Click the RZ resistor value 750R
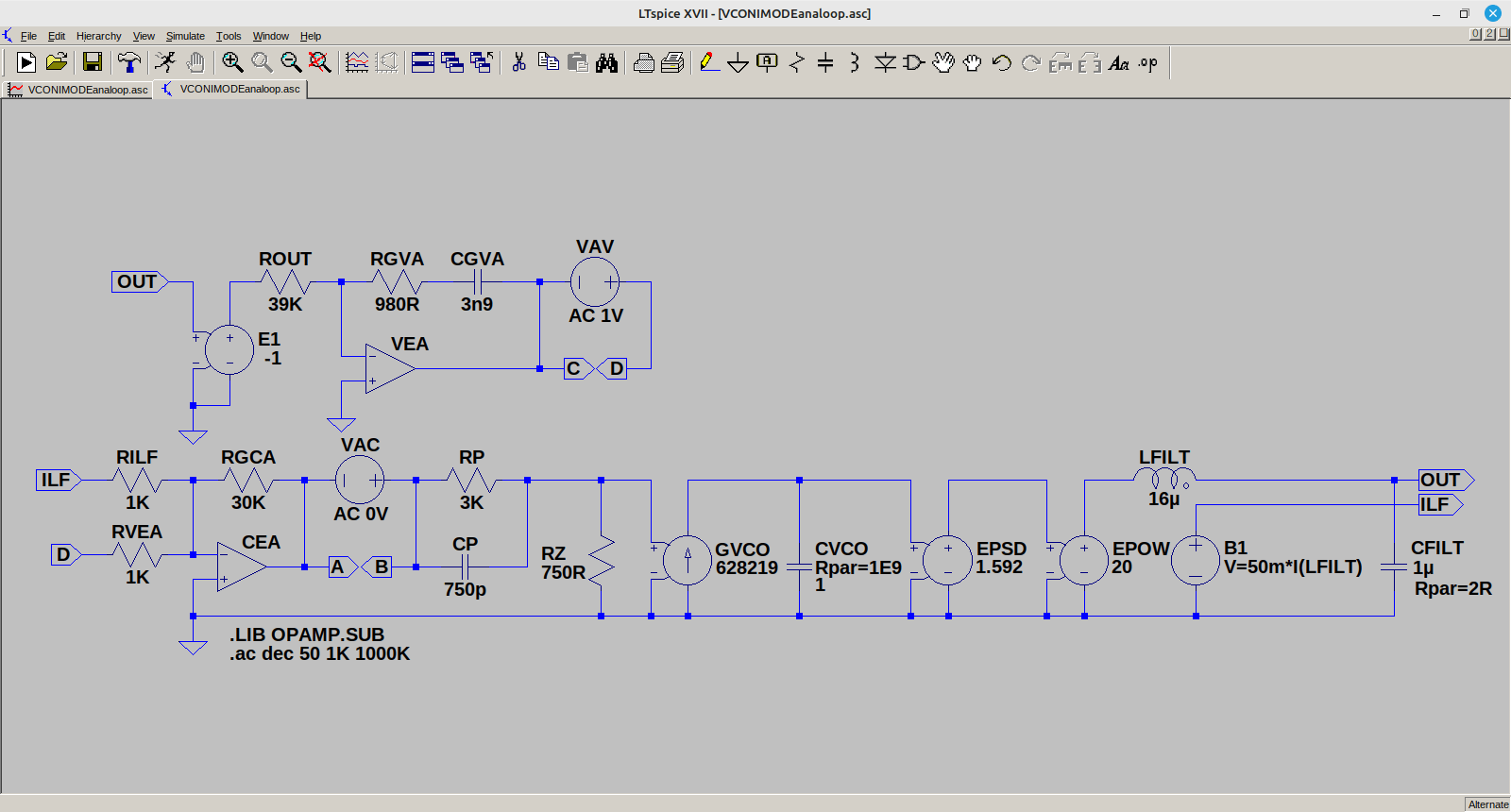Image resolution: width=1511 pixels, height=812 pixels. click(564, 572)
